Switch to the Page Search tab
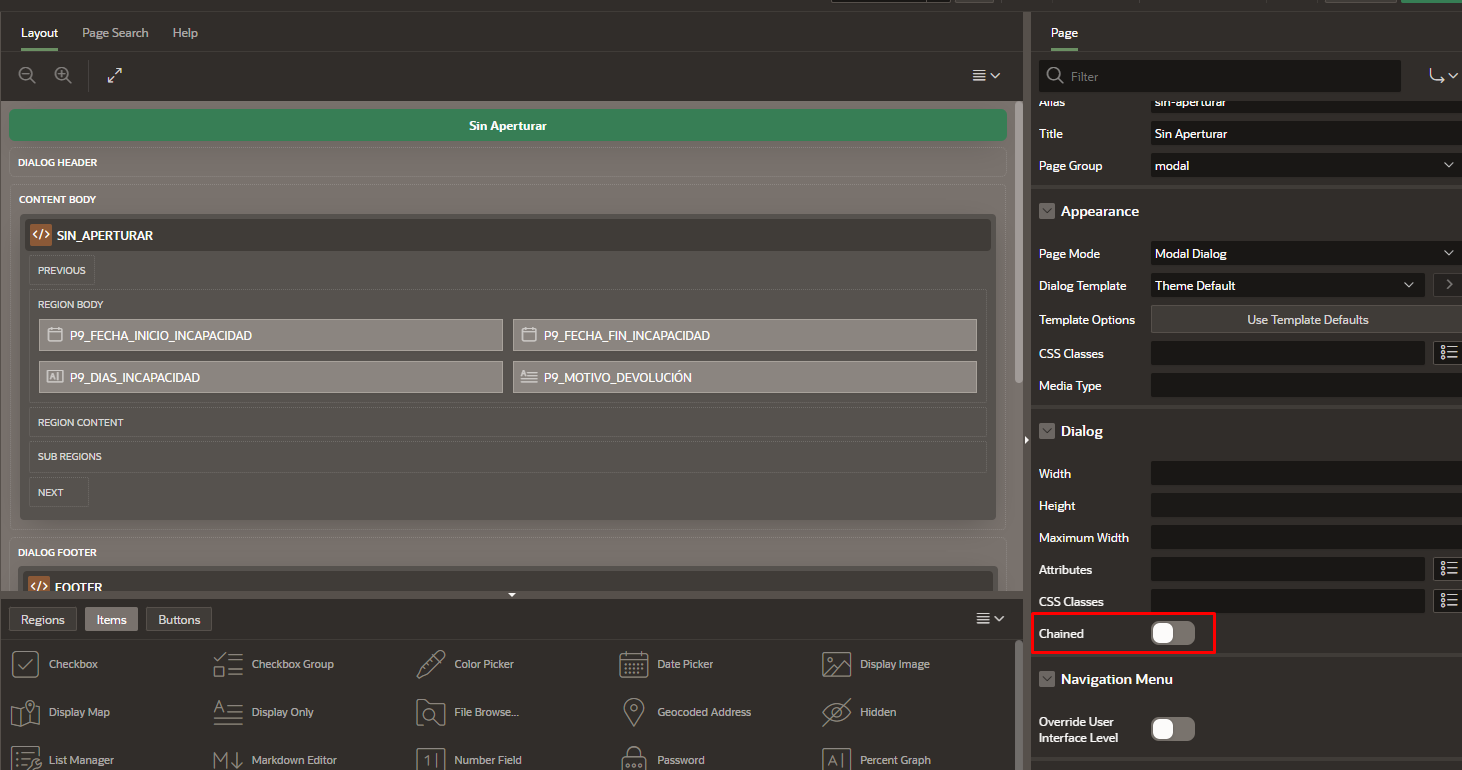 coord(114,32)
